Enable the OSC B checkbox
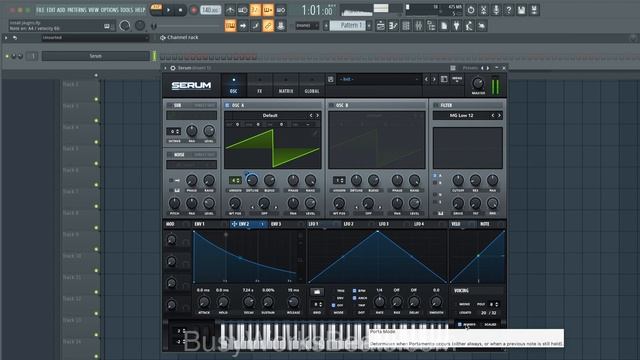640x360 pixels. click(331, 105)
